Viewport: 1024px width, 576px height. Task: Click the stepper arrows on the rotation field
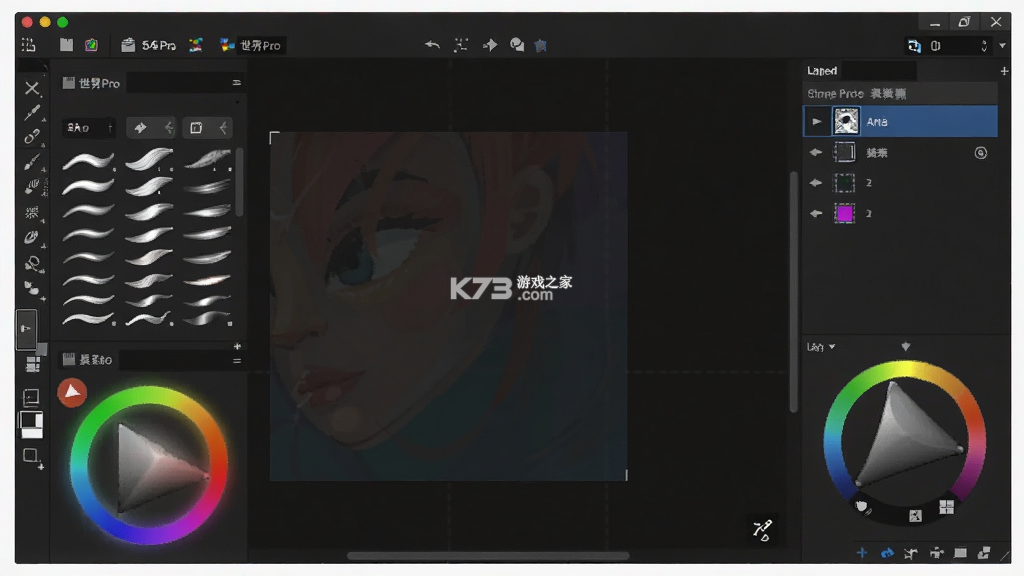click(x=984, y=46)
